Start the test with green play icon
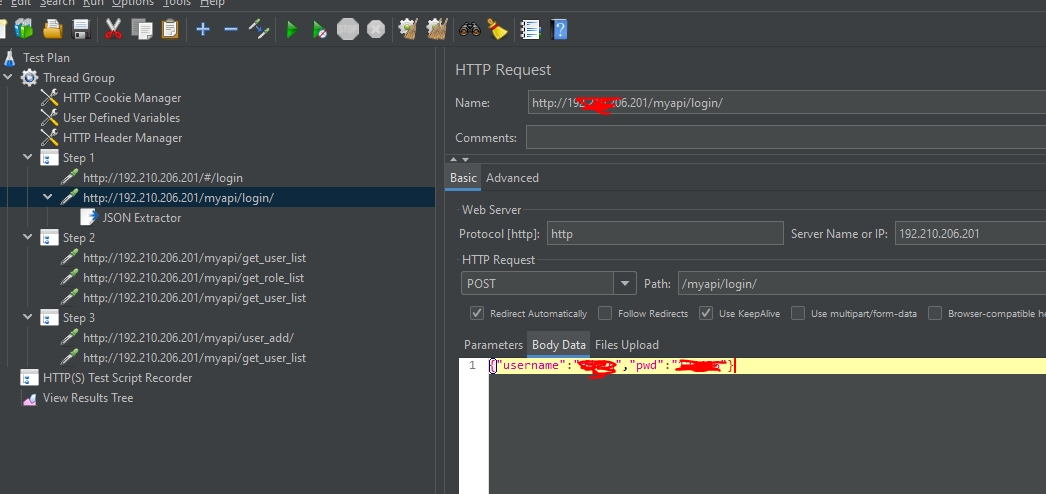 [292, 29]
